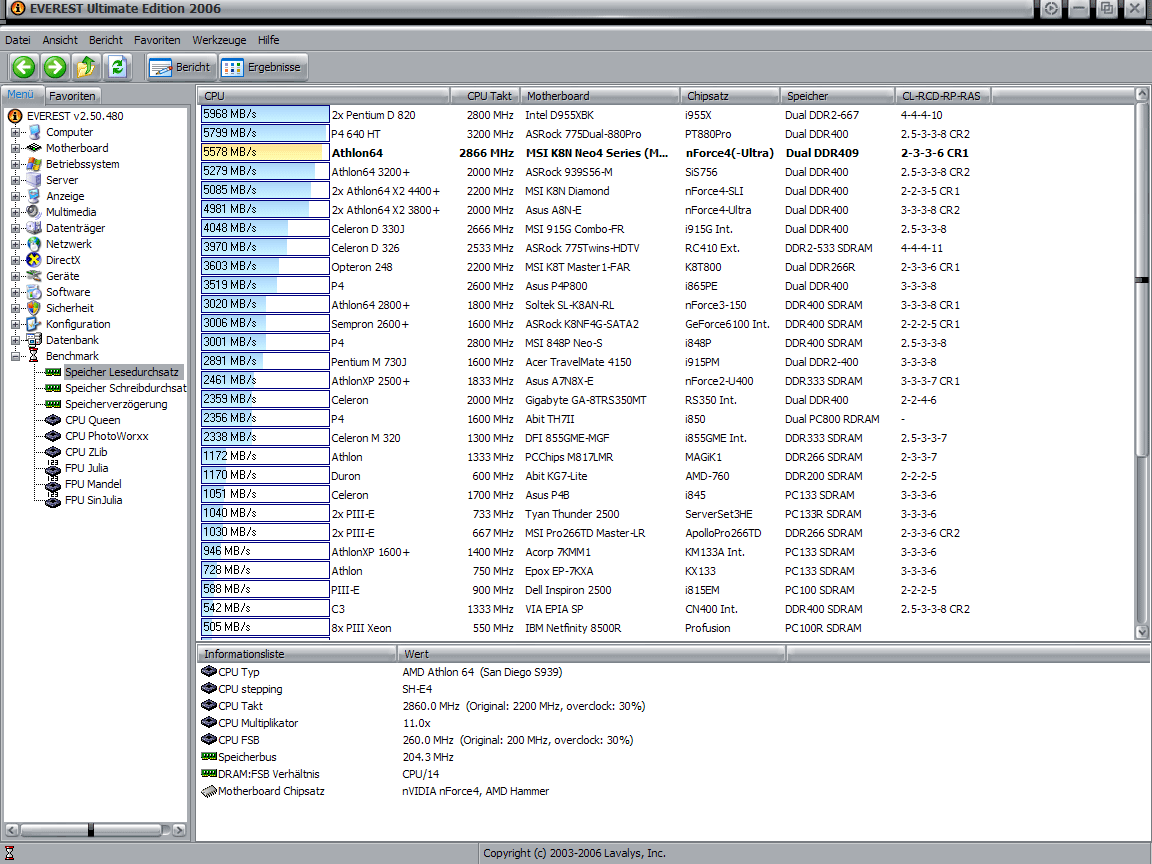Screen dimensions: 1152x864
Task: Click the Motherboard tree icon
Action: click(34, 148)
